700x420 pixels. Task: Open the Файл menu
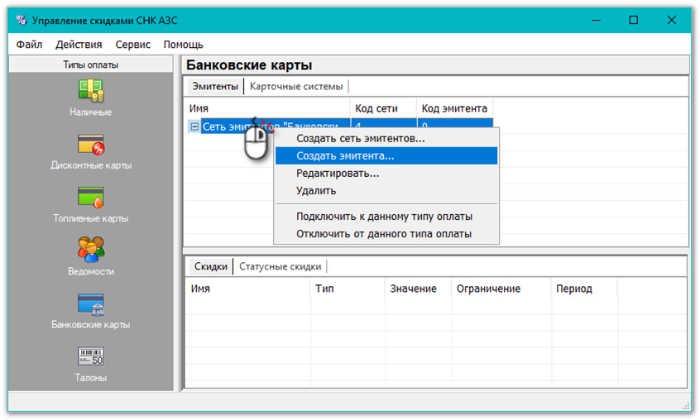click(29, 44)
